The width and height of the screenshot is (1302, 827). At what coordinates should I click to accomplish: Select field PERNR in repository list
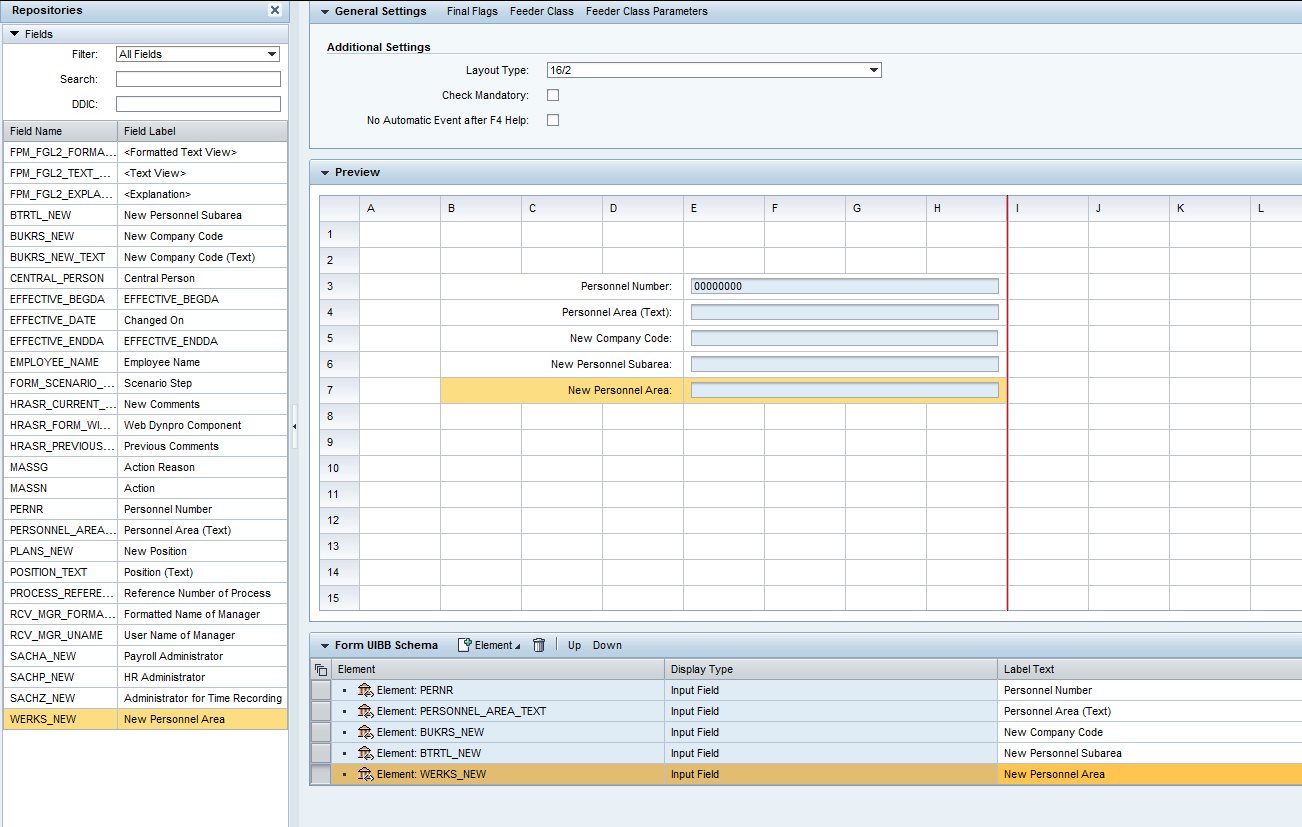coord(145,509)
